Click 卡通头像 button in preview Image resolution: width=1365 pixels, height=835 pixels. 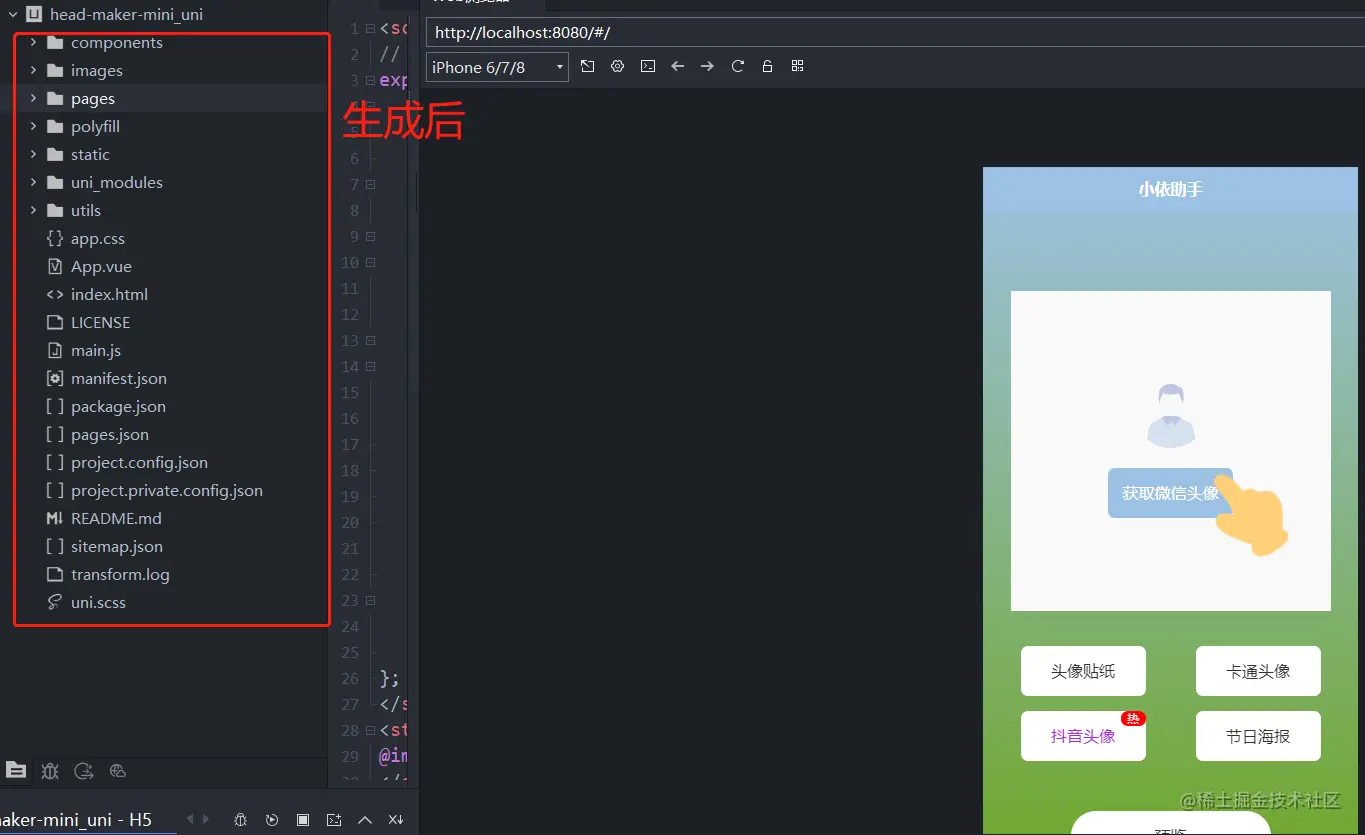click(x=1258, y=671)
